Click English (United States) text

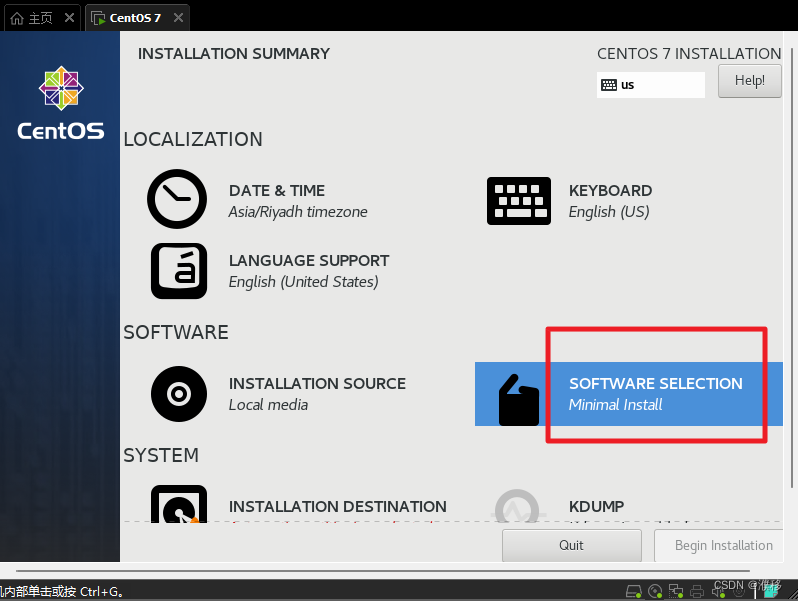pos(303,282)
